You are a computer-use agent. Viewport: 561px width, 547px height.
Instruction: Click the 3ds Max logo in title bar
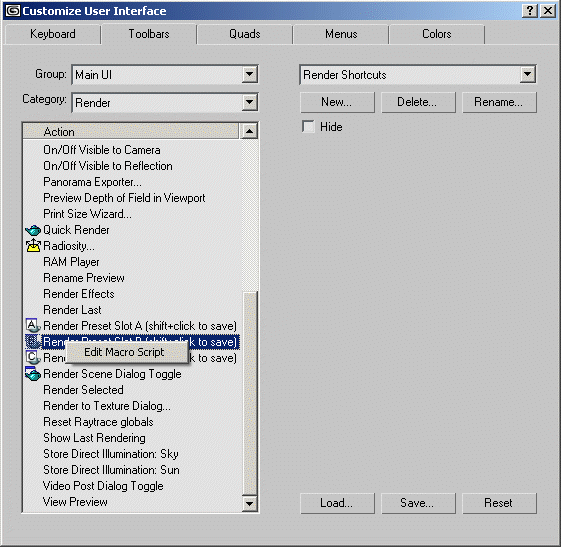point(13,11)
